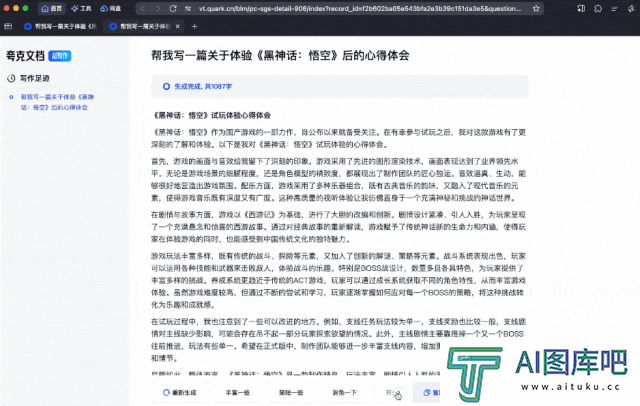Focus the address bar showing vt.quark.cn
The image size is (640, 406).
click(x=360, y=8)
